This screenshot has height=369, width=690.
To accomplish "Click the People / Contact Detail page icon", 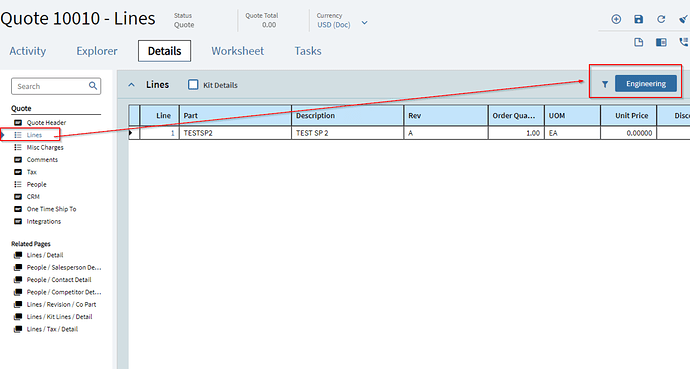I will [18, 280].
